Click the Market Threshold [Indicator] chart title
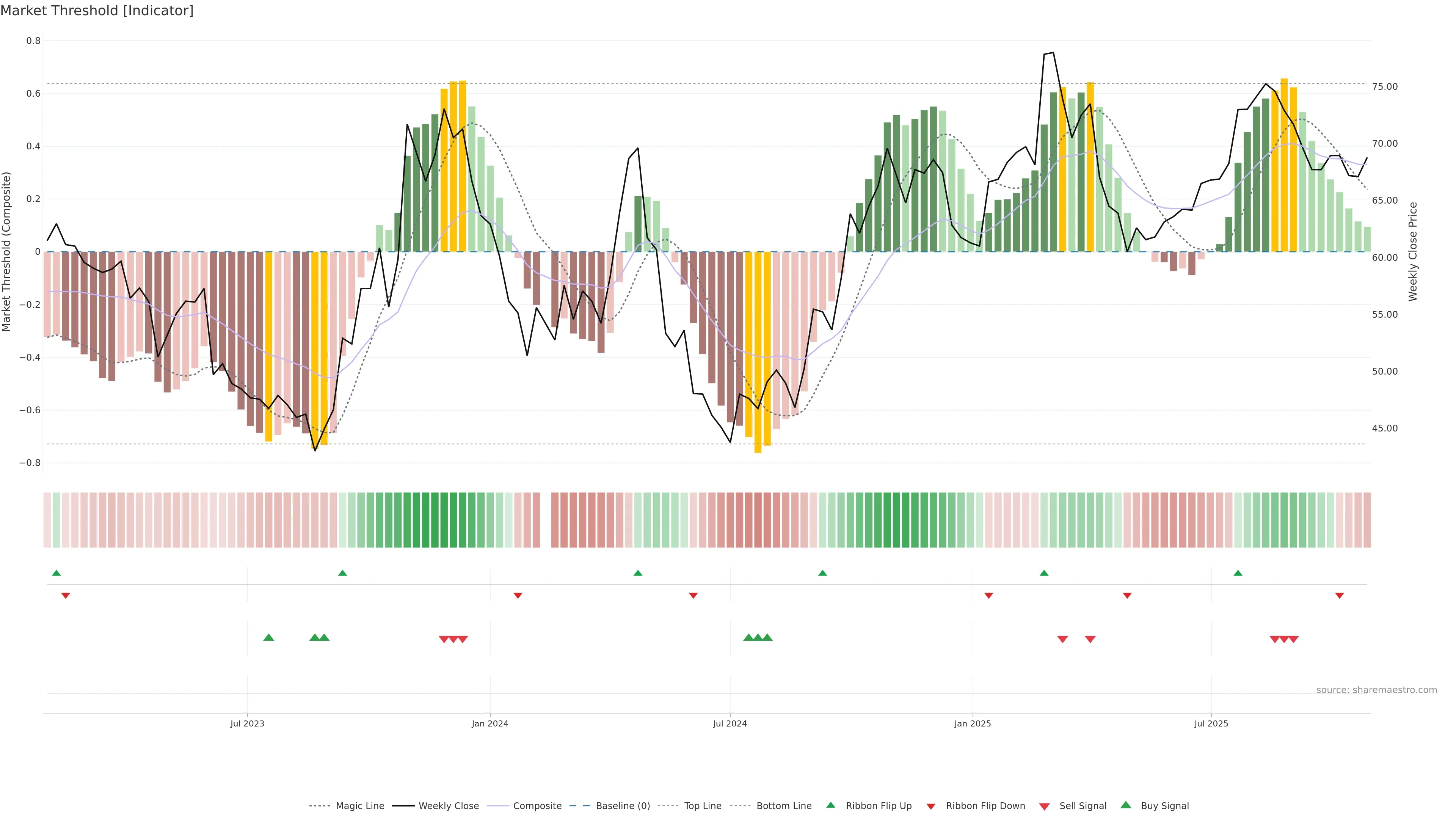The width and height of the screenshot is (1456, 819). click(x=97, y=11)
